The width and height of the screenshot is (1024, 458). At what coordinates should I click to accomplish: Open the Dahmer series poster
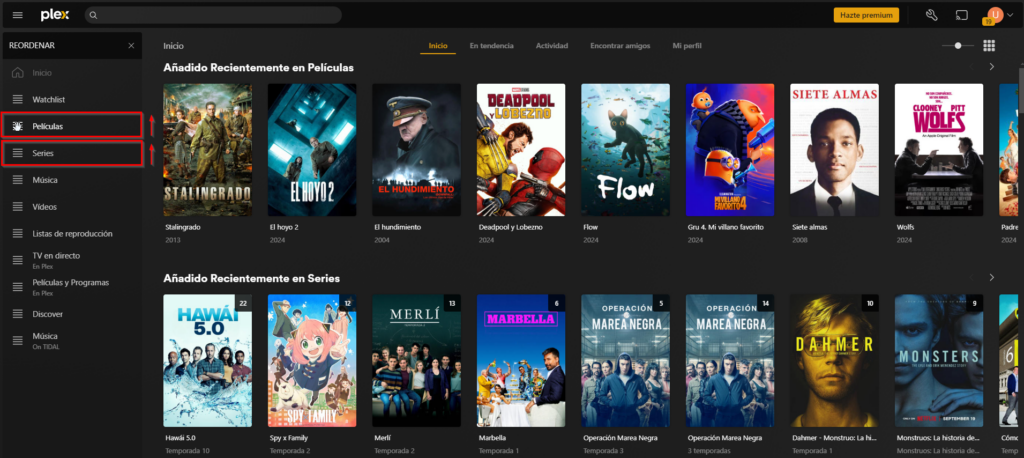pos(835,361)
